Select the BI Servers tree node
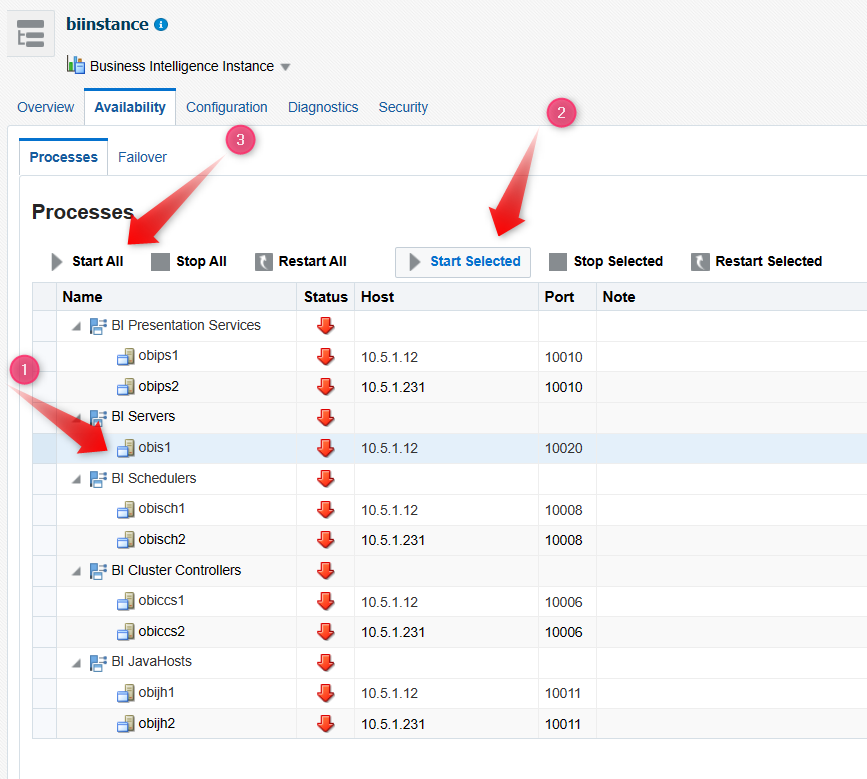This screenshot has width=867, height=779. tap(143, 416)
